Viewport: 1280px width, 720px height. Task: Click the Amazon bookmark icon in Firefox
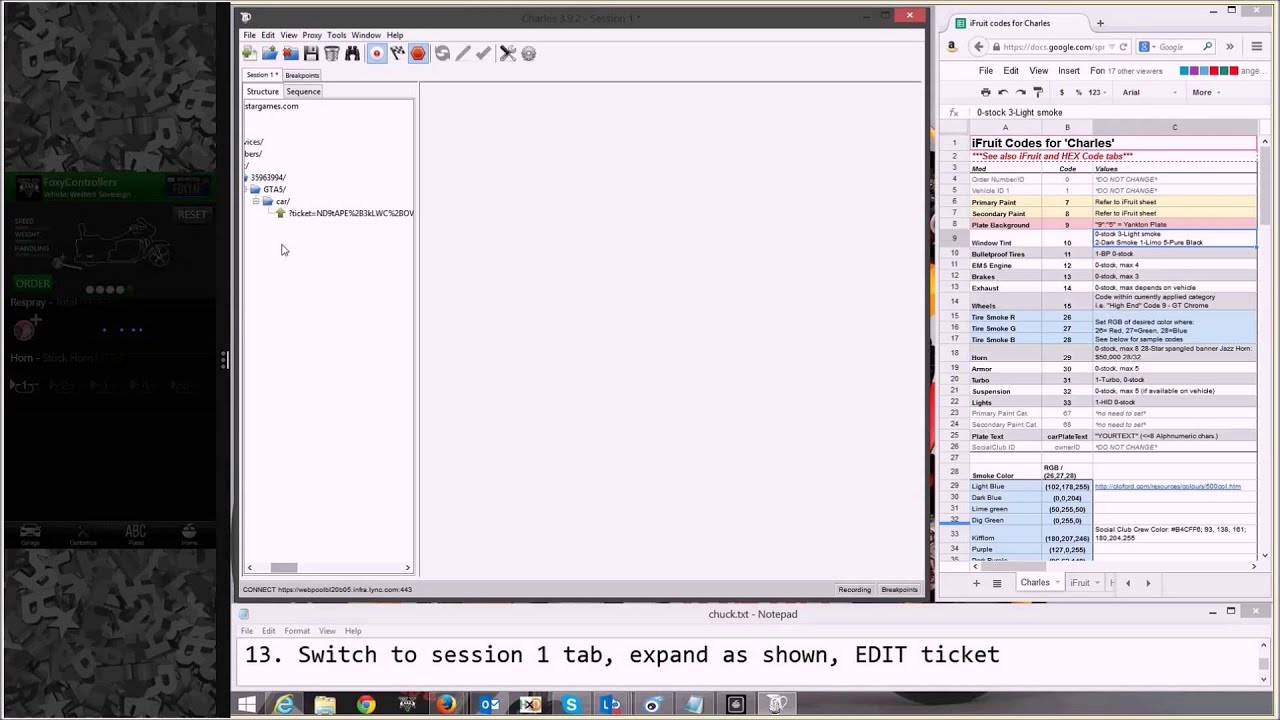[951, 47]
